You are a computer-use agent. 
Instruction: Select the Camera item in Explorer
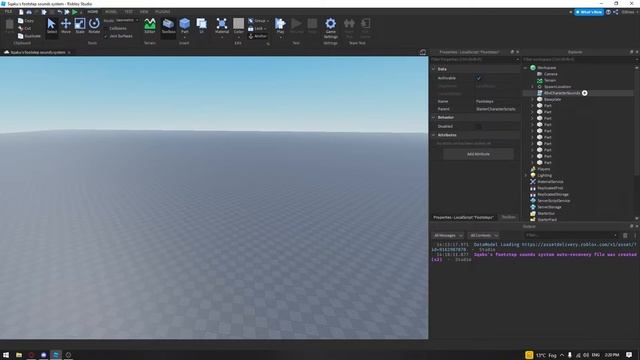(550, 74)
